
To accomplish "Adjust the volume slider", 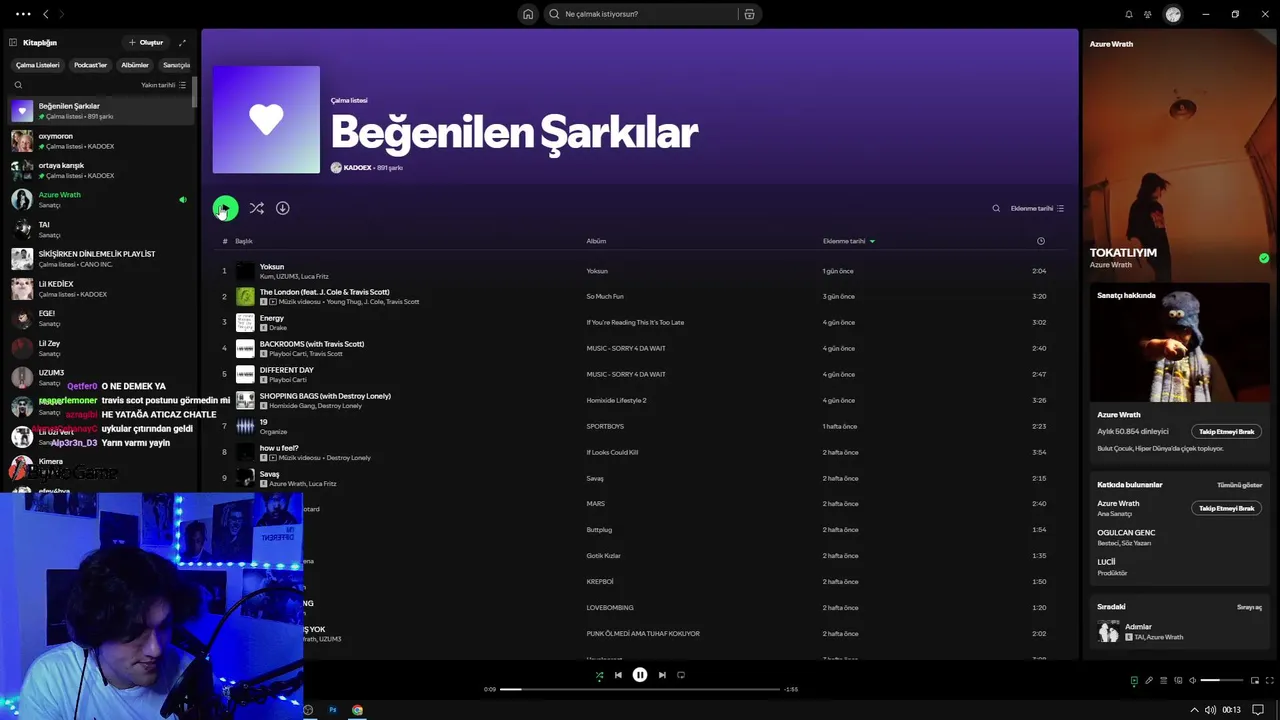I will [1222, 681].
